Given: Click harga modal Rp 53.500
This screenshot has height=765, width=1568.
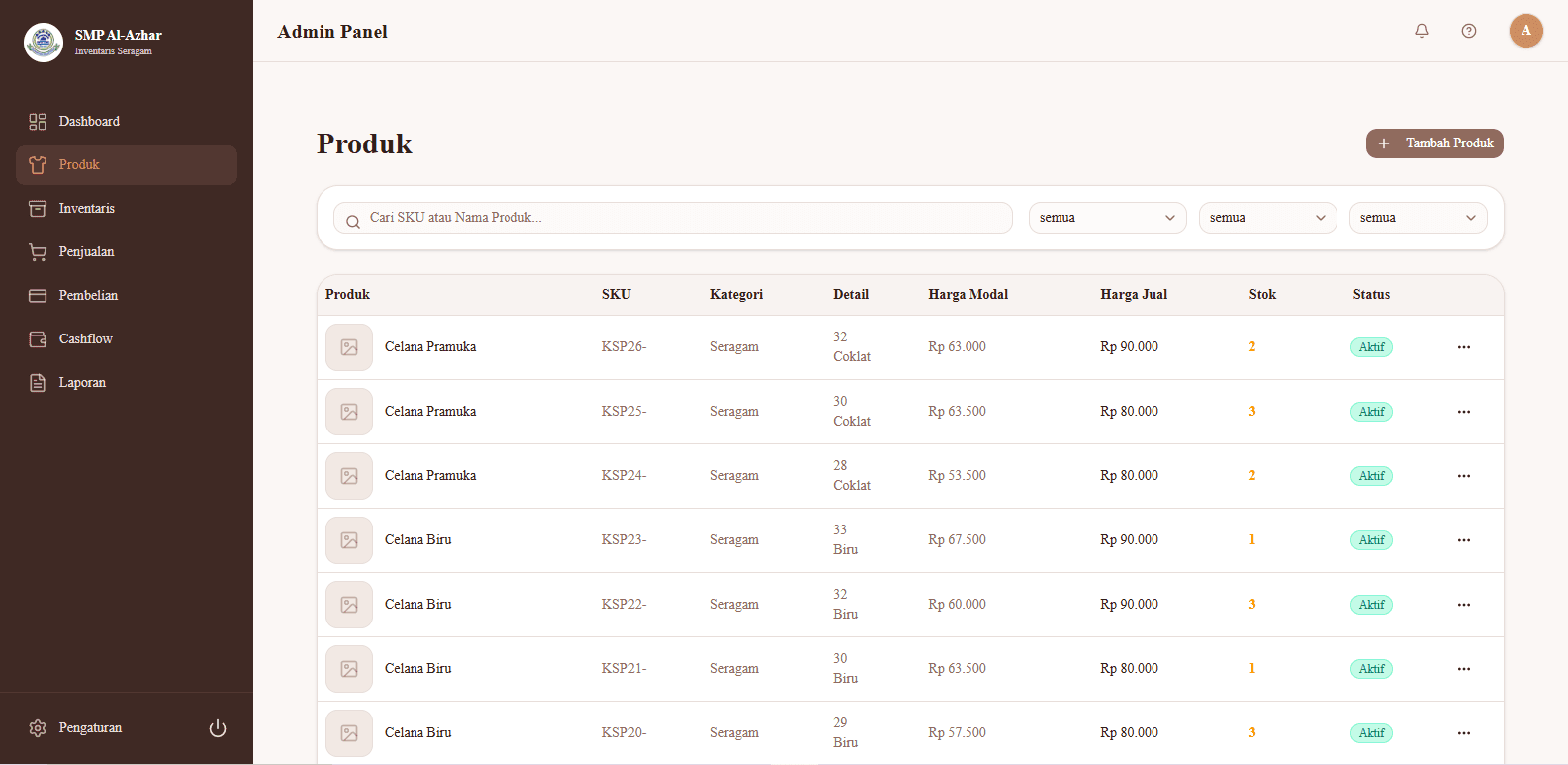Looking at the screenshot, I should (x=957, y=476).
